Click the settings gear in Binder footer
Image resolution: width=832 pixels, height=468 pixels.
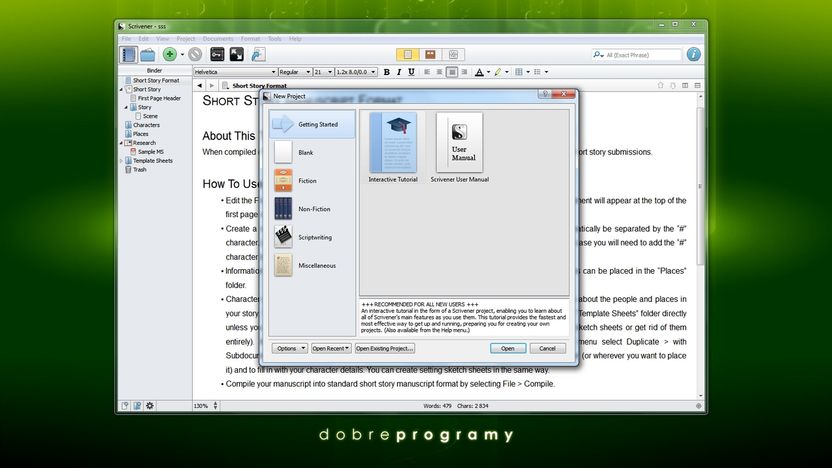tap(150, 406)
